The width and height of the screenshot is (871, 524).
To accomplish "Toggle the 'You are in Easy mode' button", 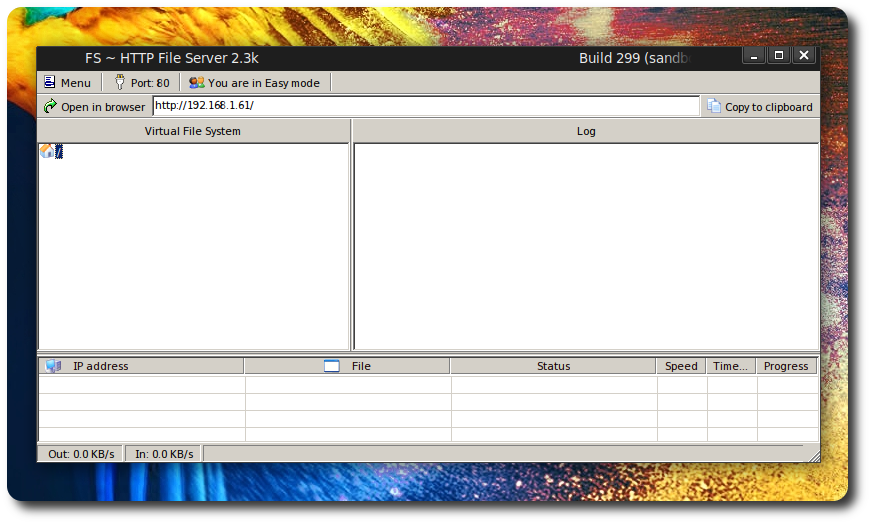I will (255, 83).
